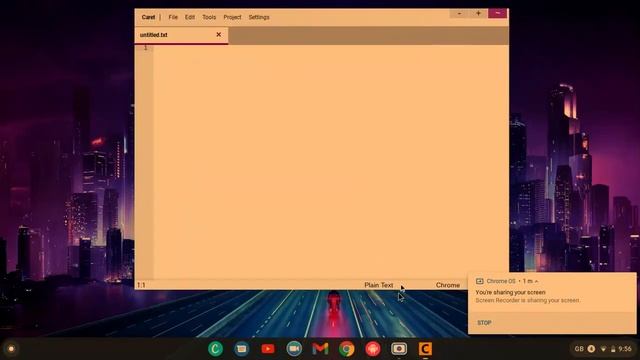The image size is (640, 360).
Task: Open the Tools menu
Action: [209, 17]
